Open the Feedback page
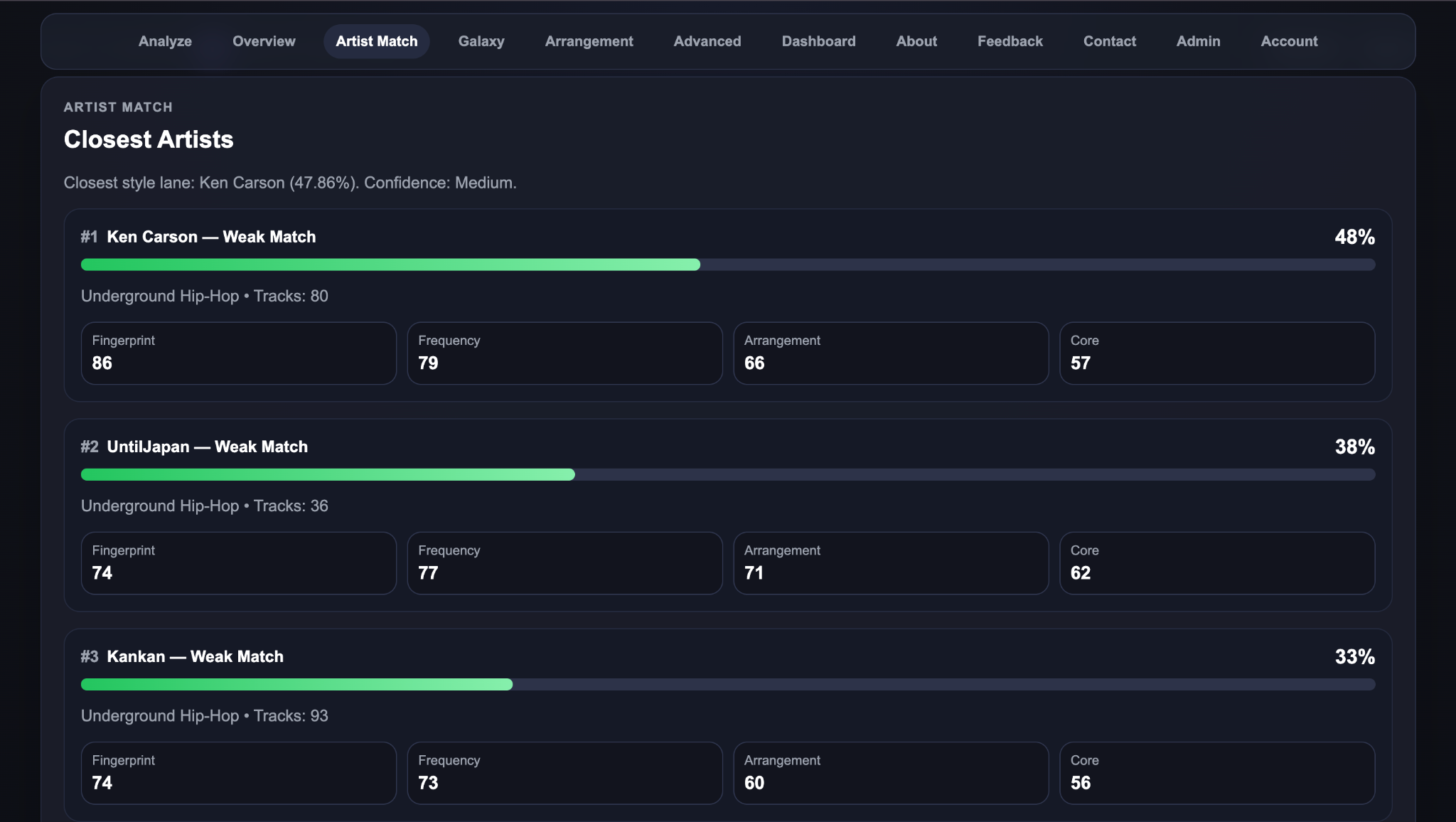Screen dimensions: 1456x822 click(1010, 41)
